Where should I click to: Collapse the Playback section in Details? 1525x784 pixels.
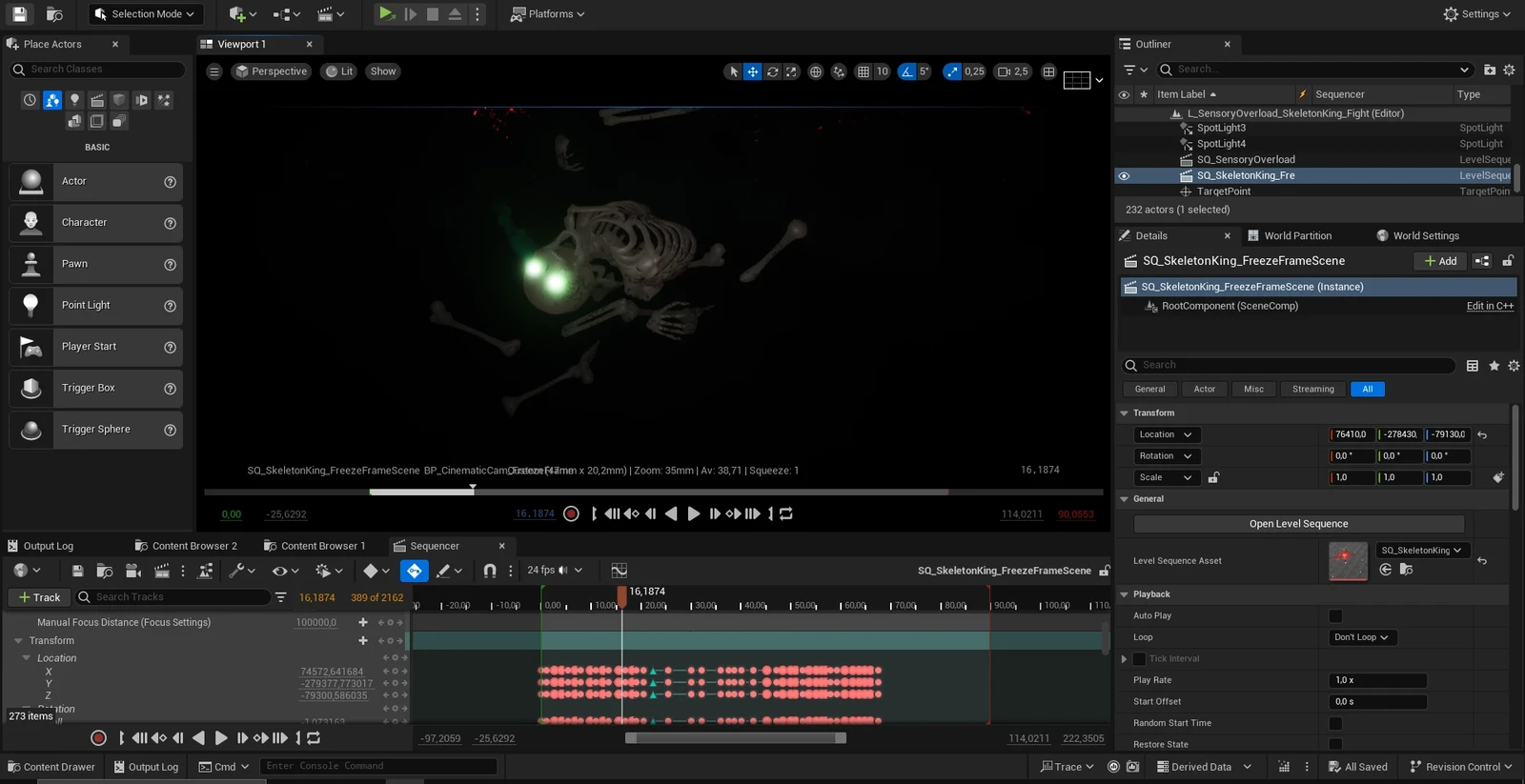[1125, 594]
